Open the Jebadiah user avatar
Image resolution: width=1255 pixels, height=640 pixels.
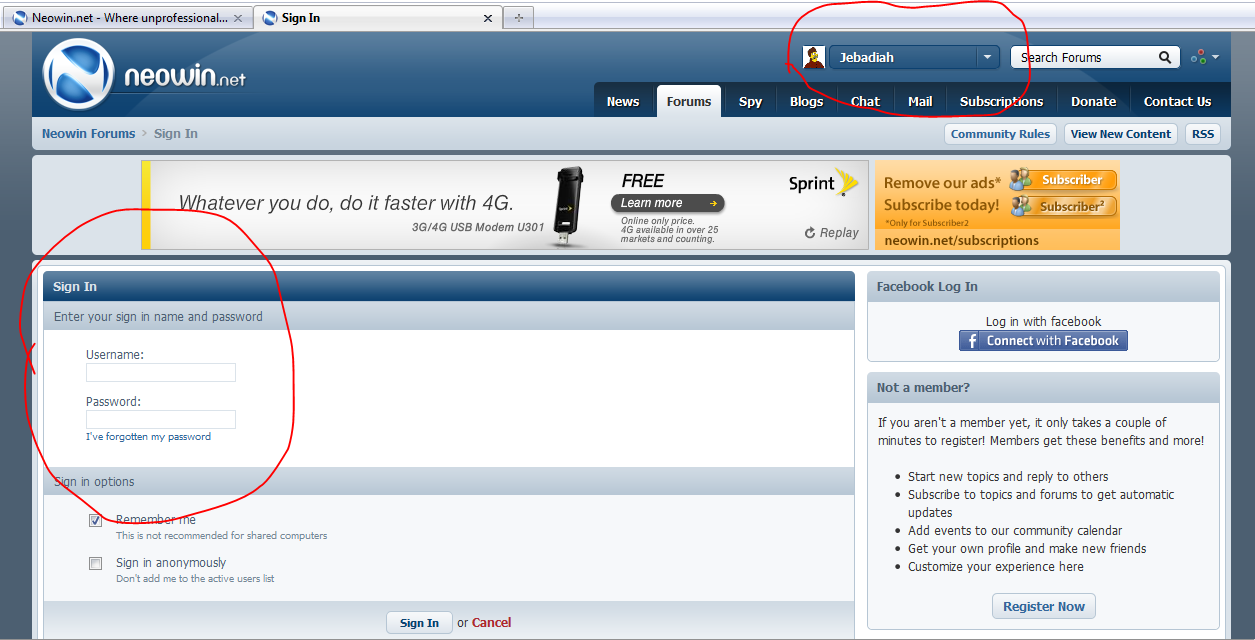pyautogui.click(x=814, y=57)
